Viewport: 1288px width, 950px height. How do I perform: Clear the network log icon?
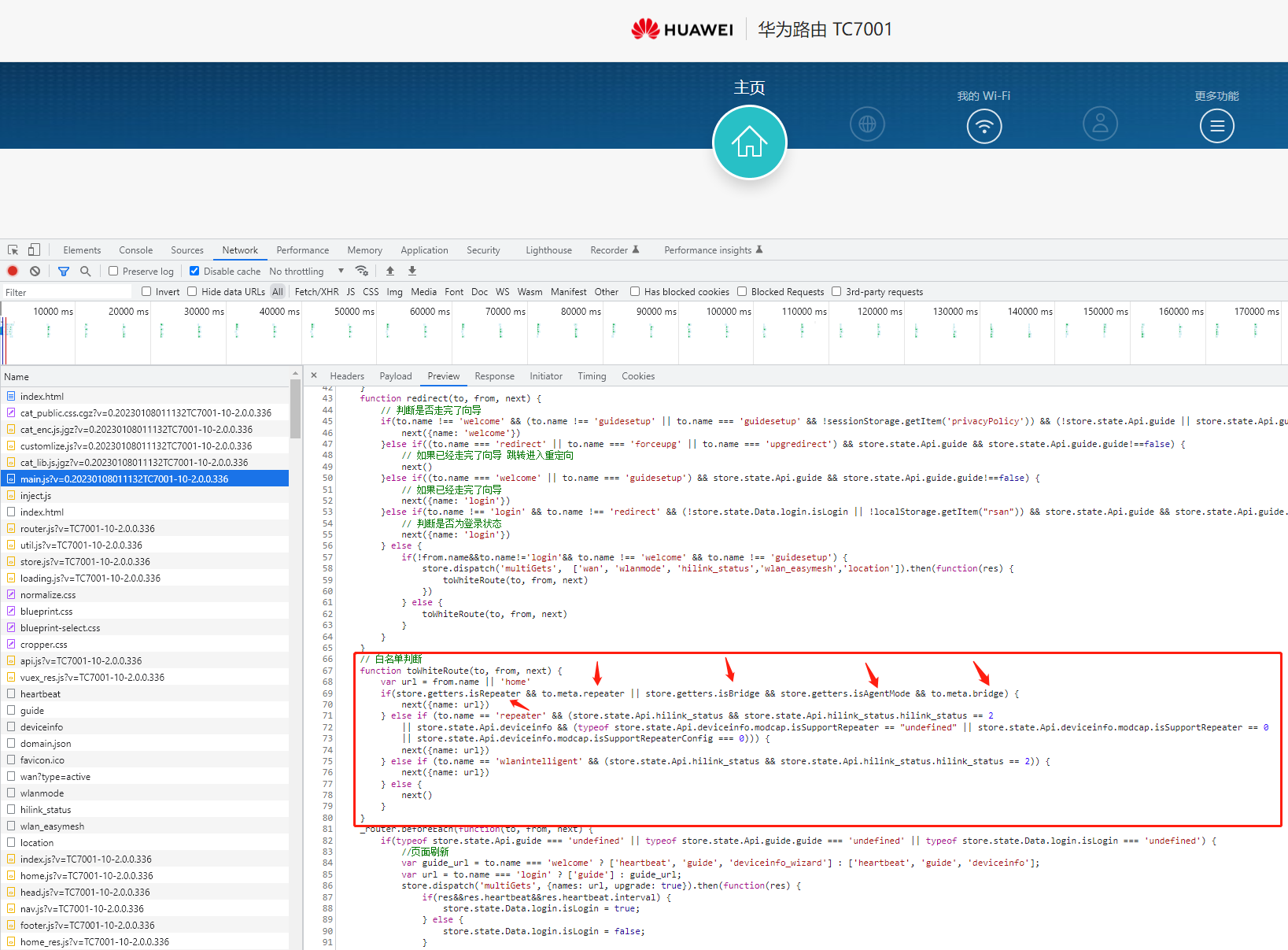(x=35, y=271)
